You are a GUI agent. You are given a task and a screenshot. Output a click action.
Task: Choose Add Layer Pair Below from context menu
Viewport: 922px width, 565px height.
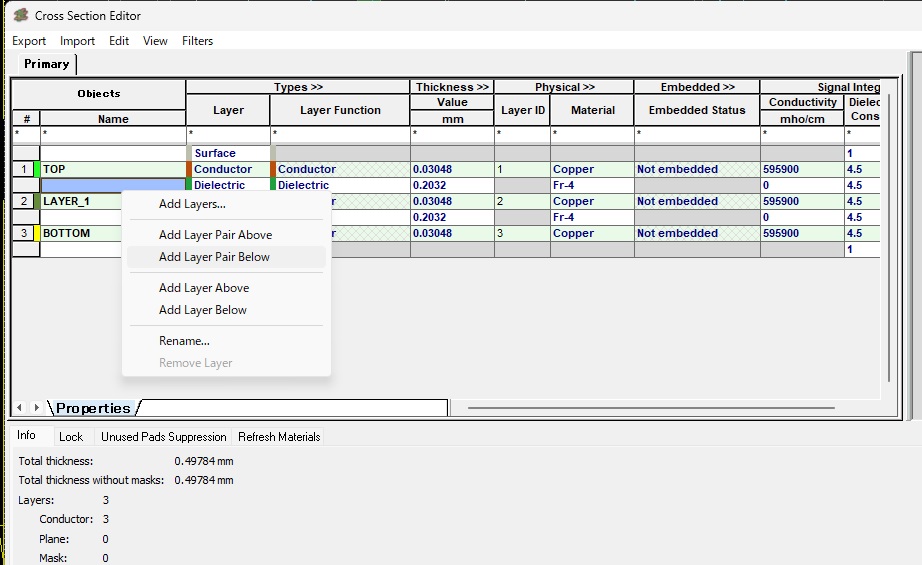(214, 257)
